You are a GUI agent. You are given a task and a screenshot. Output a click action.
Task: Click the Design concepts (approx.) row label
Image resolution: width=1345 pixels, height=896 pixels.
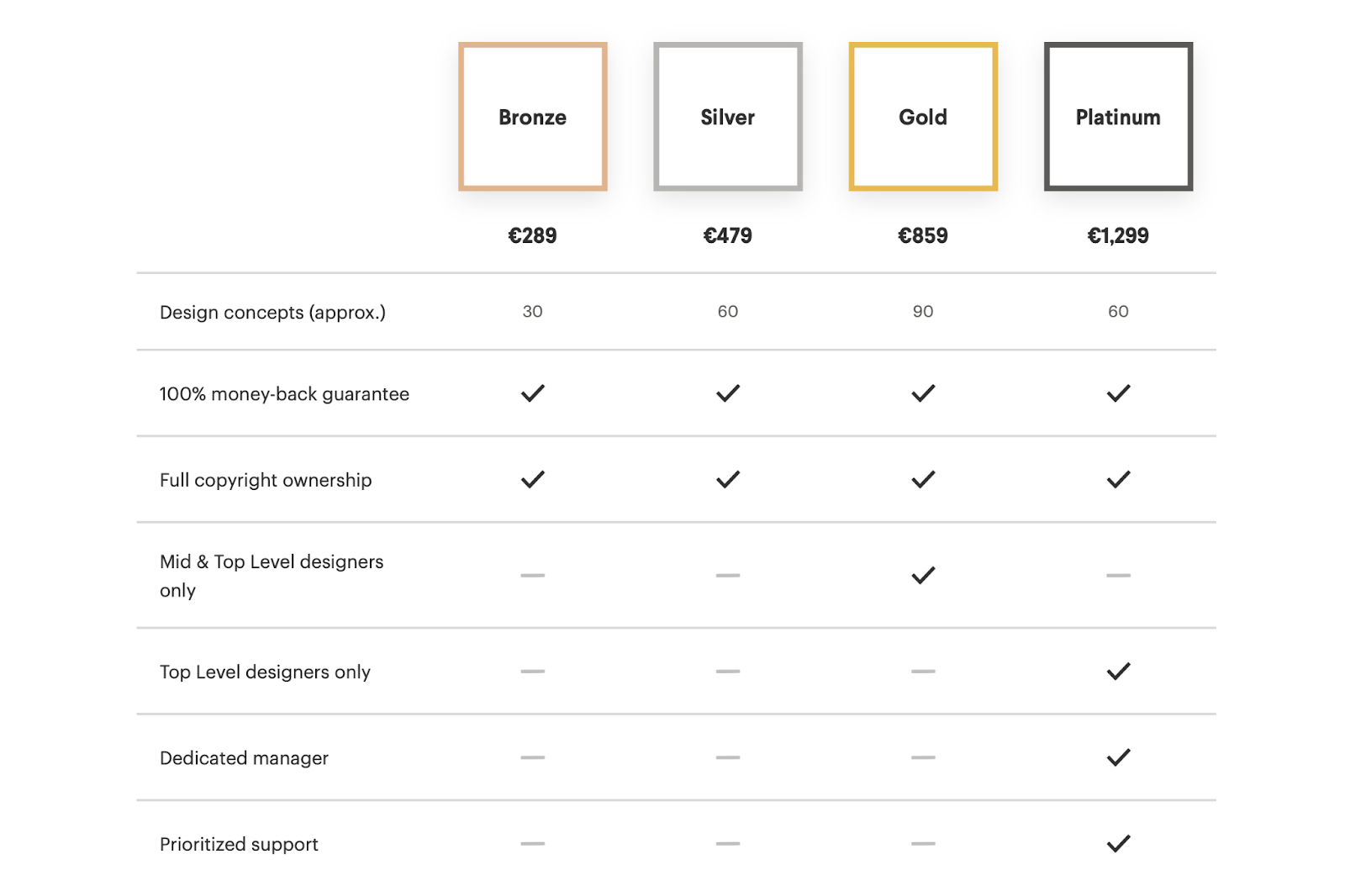coord(272,313)
